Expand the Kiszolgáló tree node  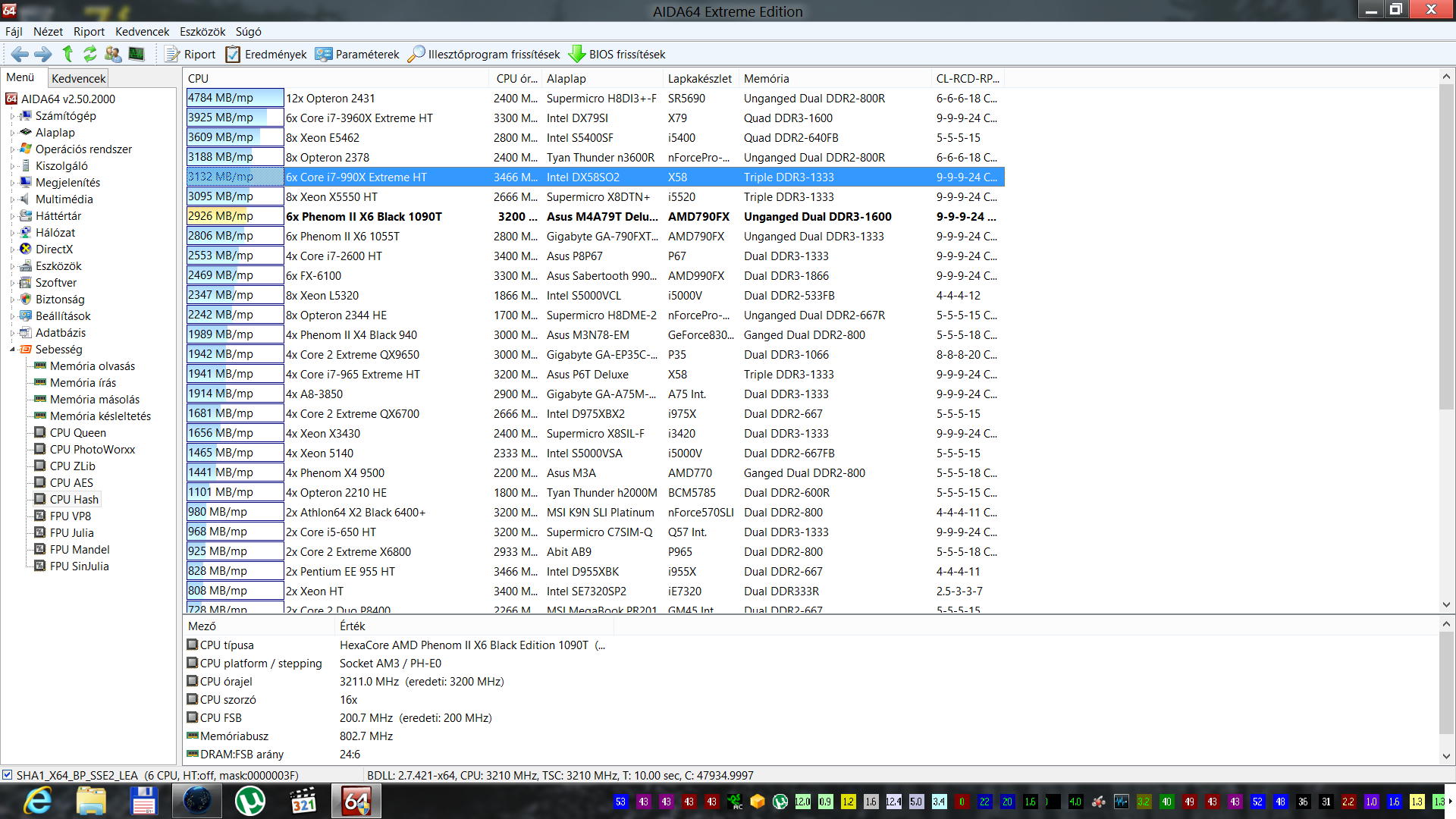[x=12, y=166]
